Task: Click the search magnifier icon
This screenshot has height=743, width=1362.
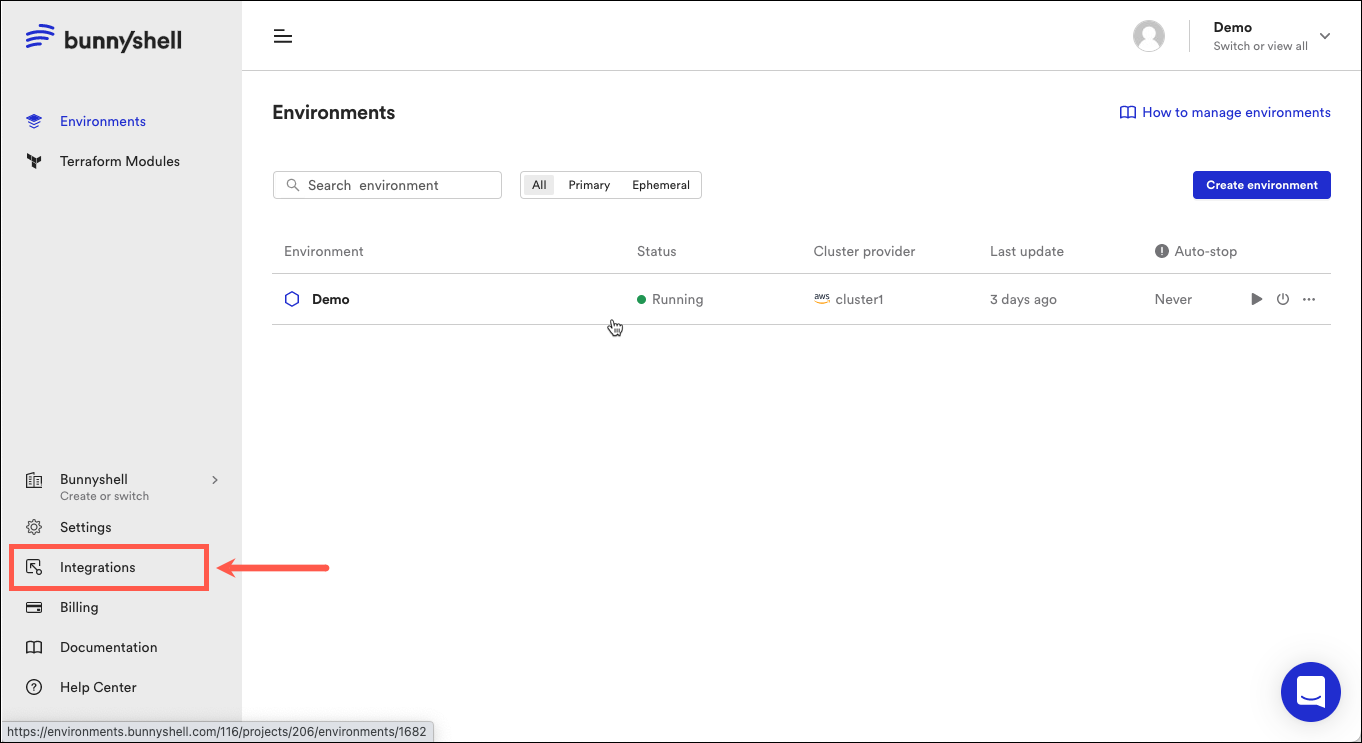Action: pos(293,185)
